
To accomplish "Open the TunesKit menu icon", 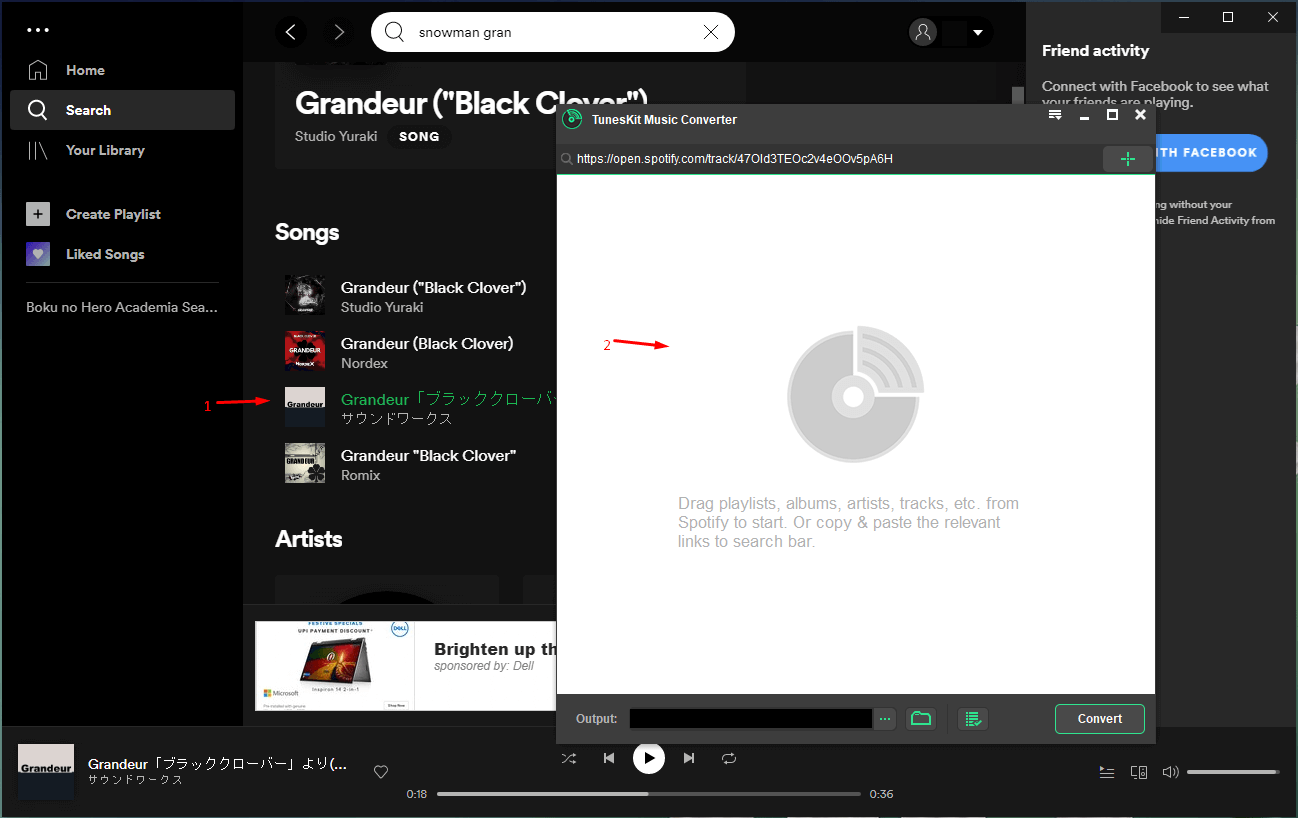I will (1055, 114).
